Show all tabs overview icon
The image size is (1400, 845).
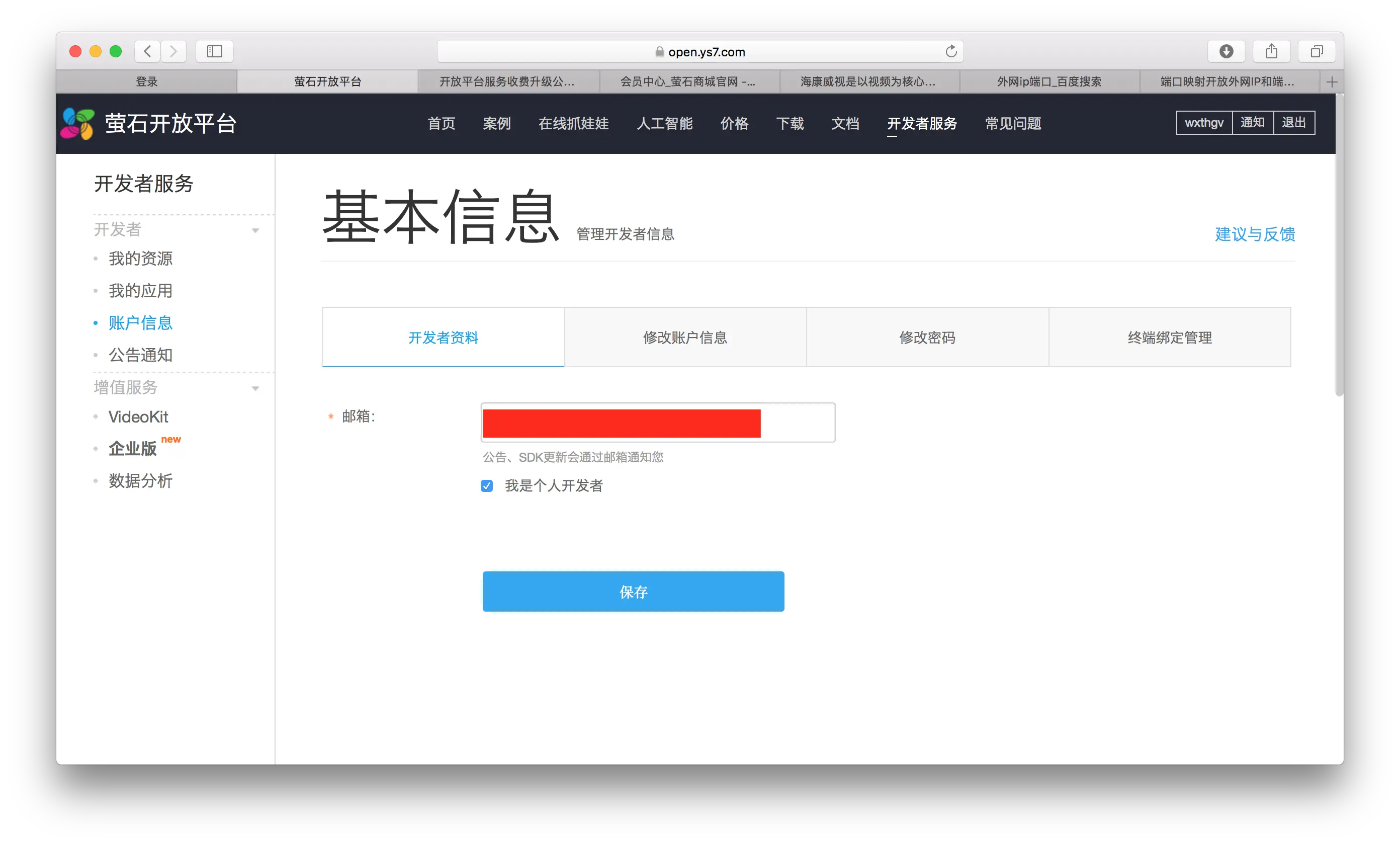[1317, 51]
